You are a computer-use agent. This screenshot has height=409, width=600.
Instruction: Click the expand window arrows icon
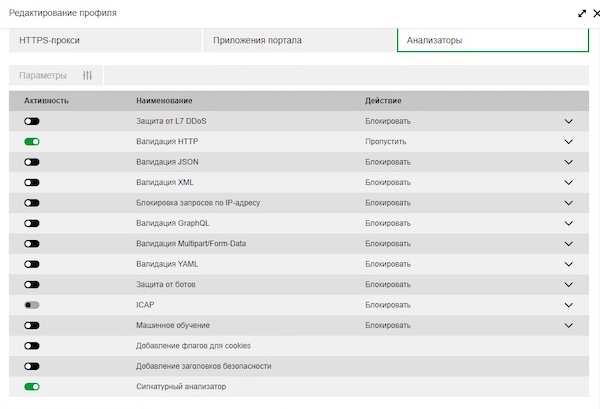pyautogui.click(x=582, y=13)
